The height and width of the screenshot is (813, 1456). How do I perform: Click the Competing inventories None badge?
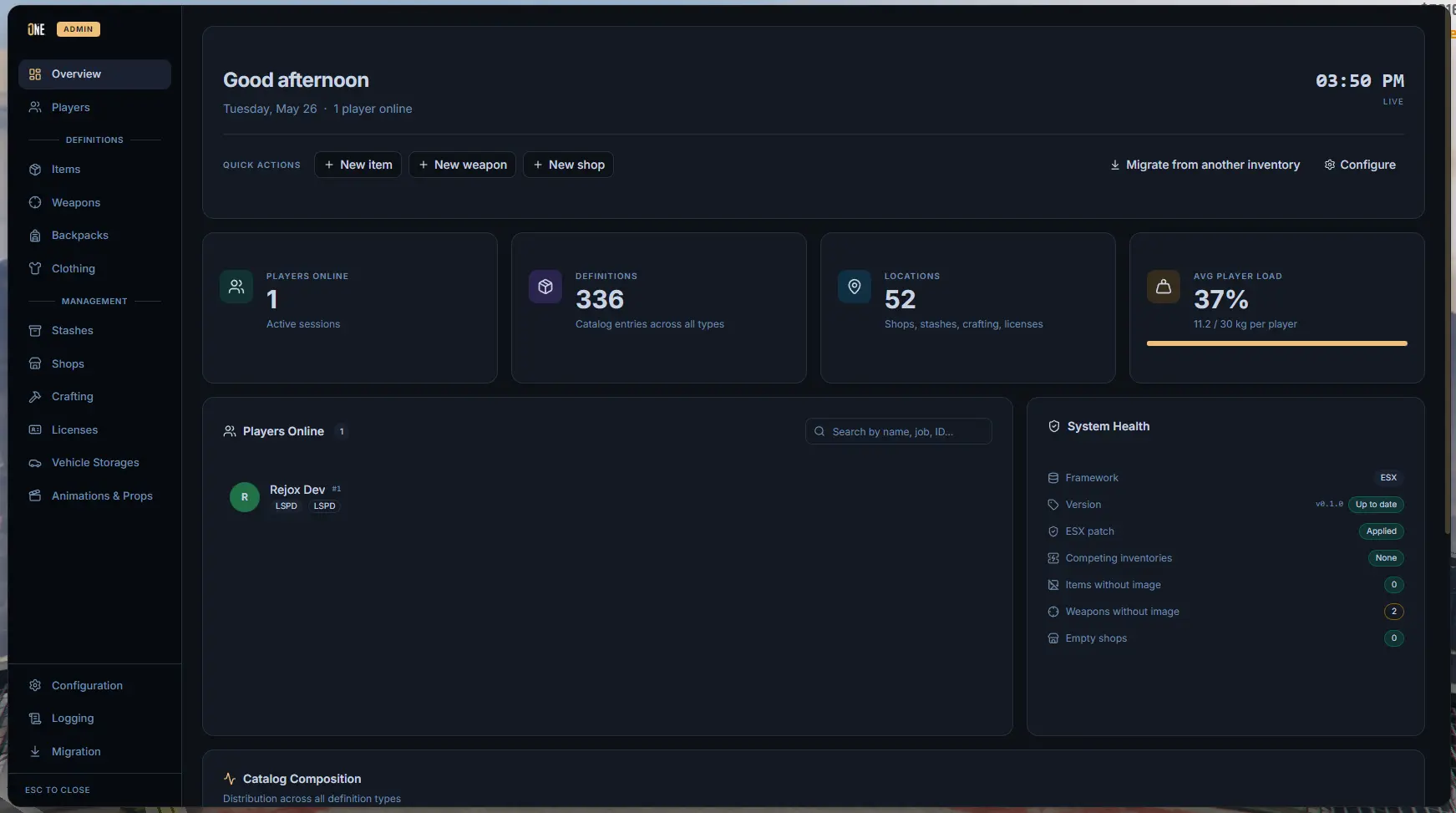pyautogui.click(x=1386, y=558)
